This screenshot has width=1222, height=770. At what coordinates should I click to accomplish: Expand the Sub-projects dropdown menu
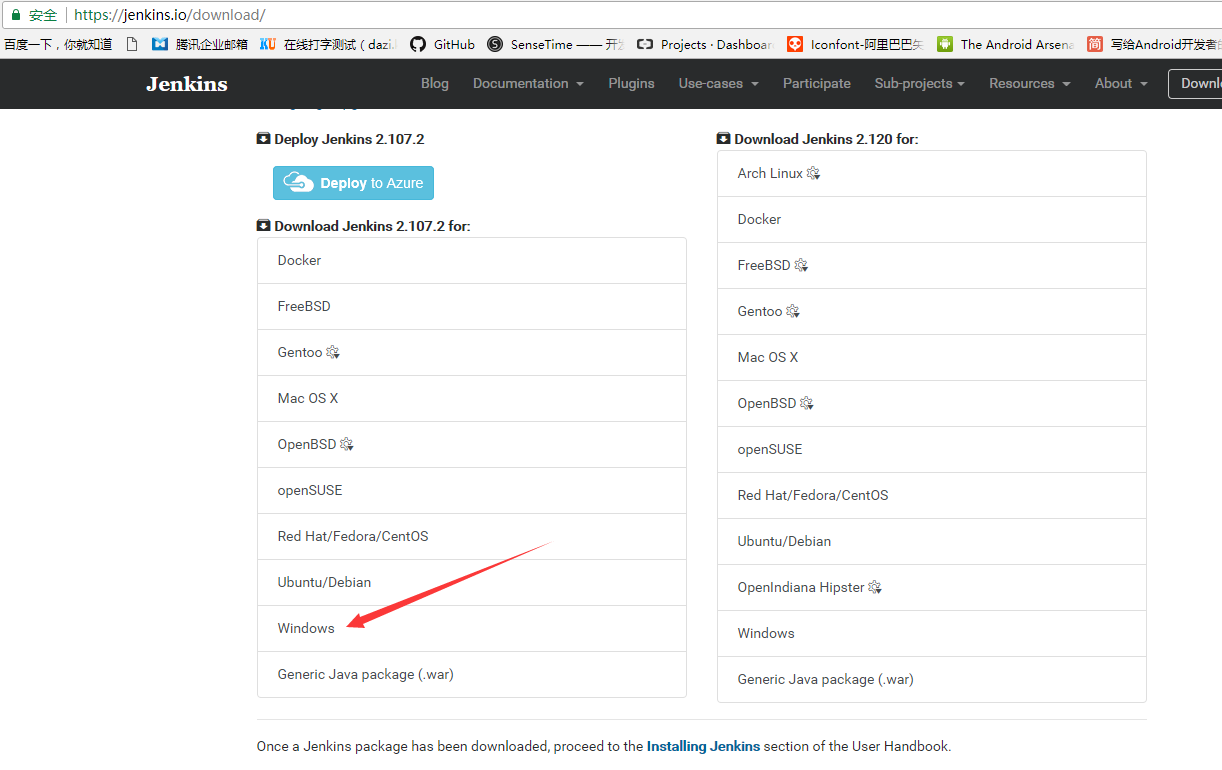pyautogui.click(x=919, y=83)
